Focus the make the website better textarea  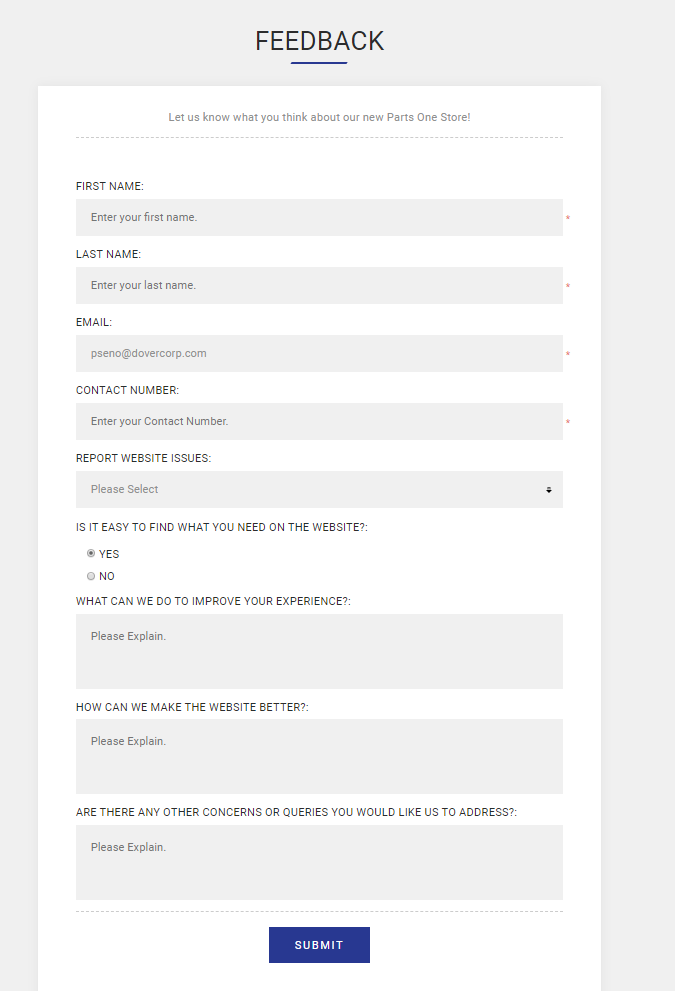(x=319, y=757)
